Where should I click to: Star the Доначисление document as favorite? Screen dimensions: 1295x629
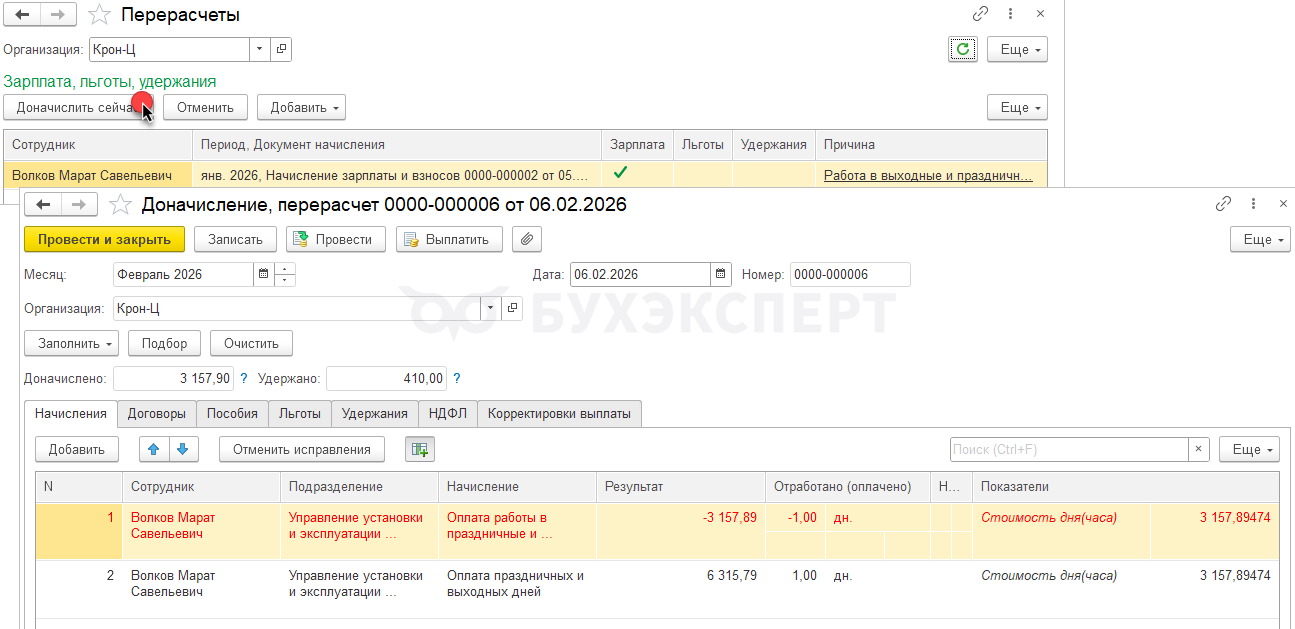tap(120, 205)
